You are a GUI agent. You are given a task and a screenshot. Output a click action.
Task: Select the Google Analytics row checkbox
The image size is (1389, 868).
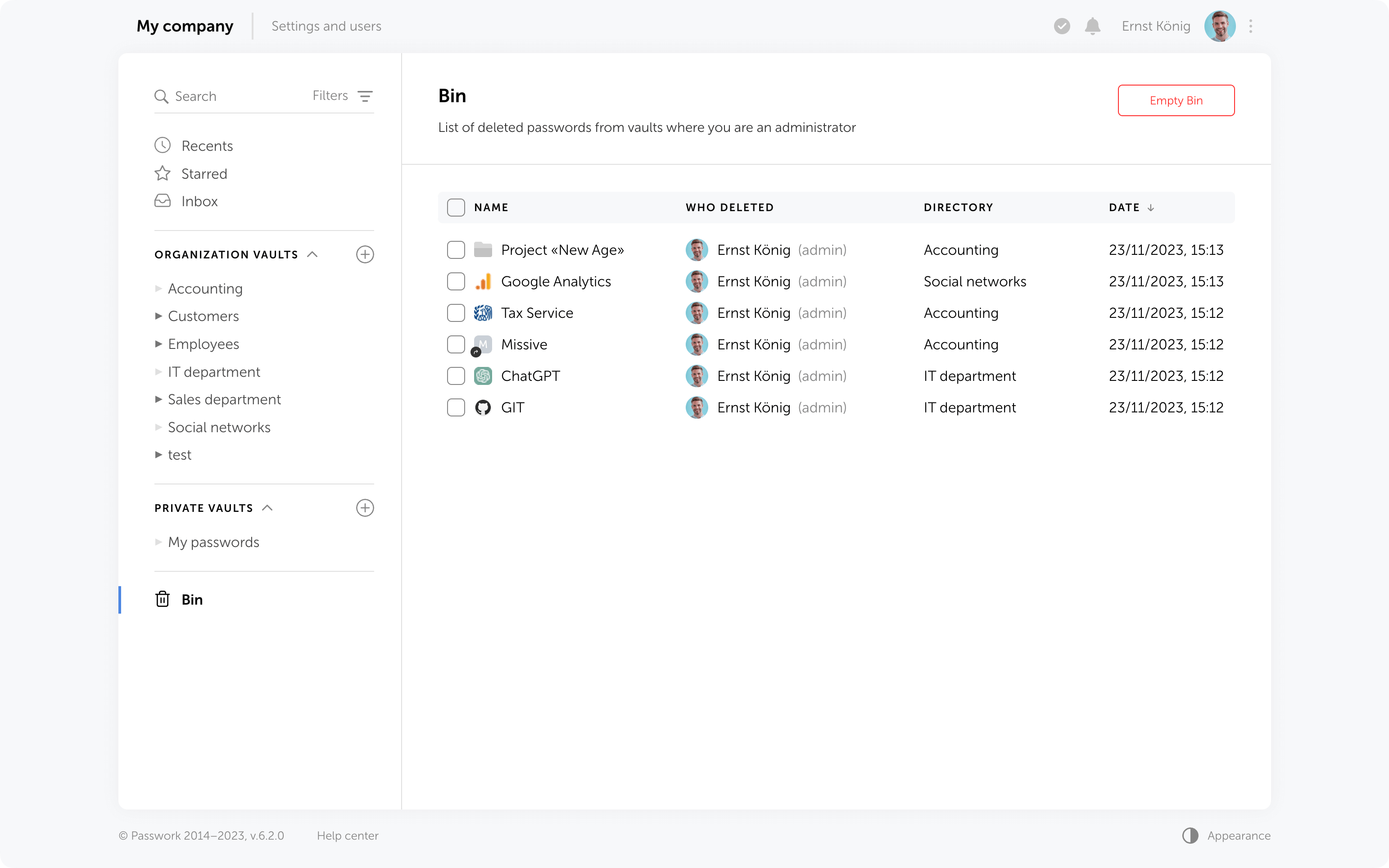coord(456,281)
